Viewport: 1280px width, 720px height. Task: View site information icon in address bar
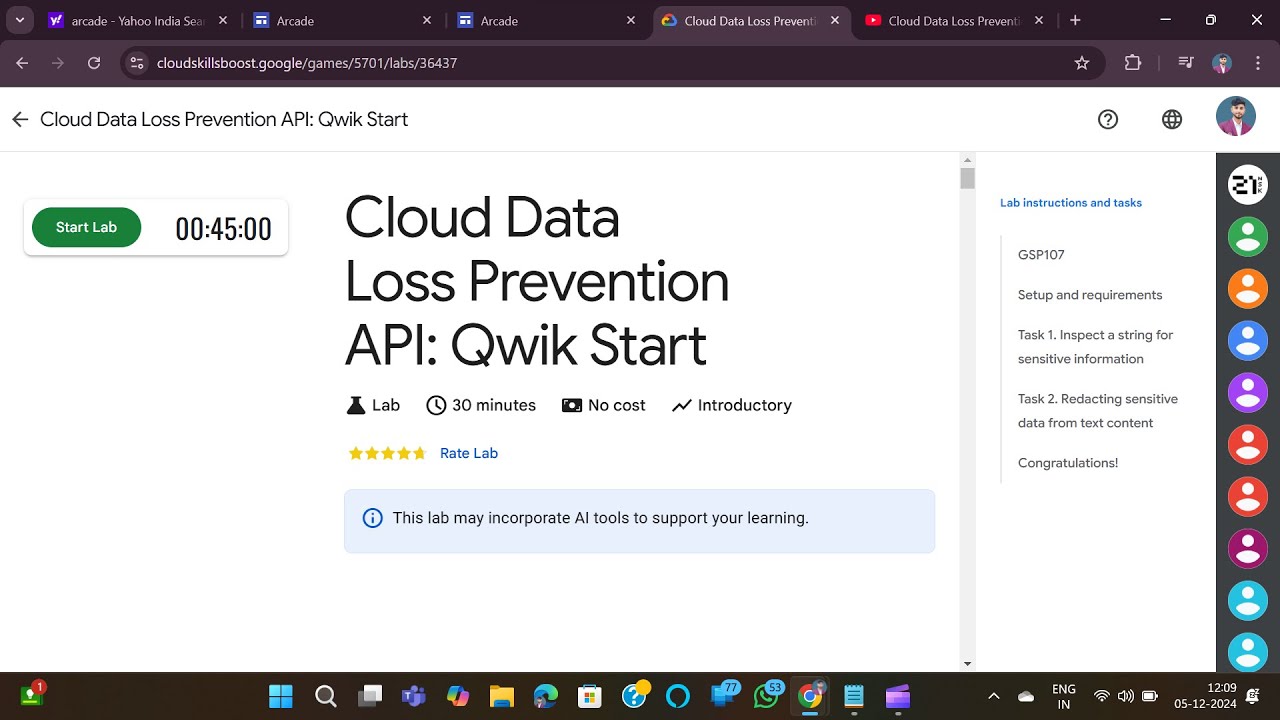point(137,63)
